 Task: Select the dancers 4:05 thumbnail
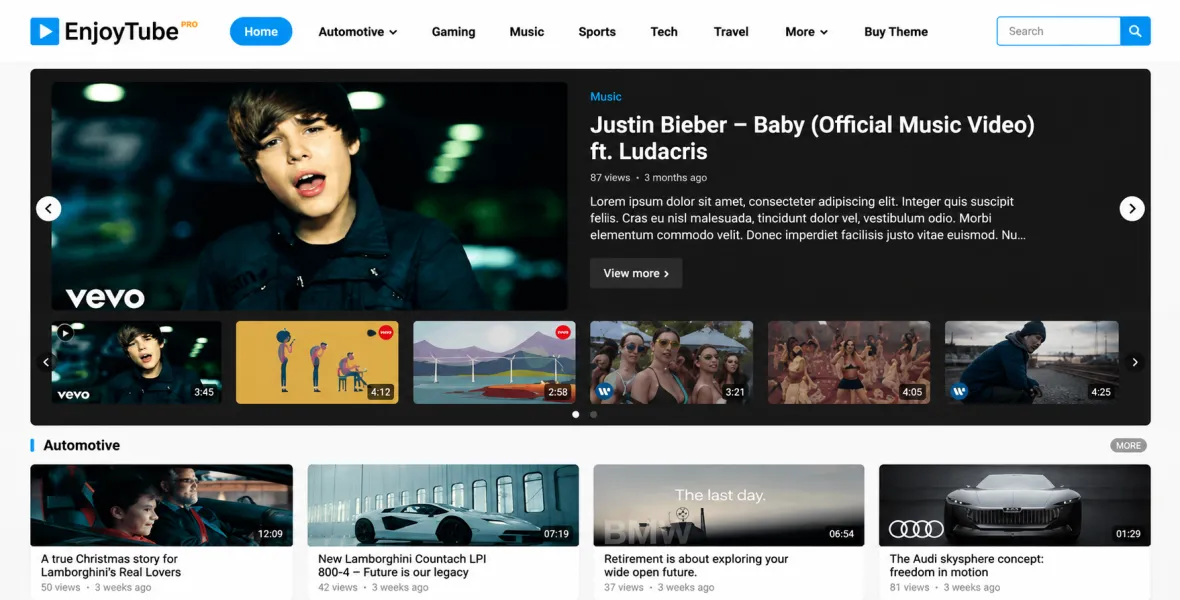click(849, 362)
